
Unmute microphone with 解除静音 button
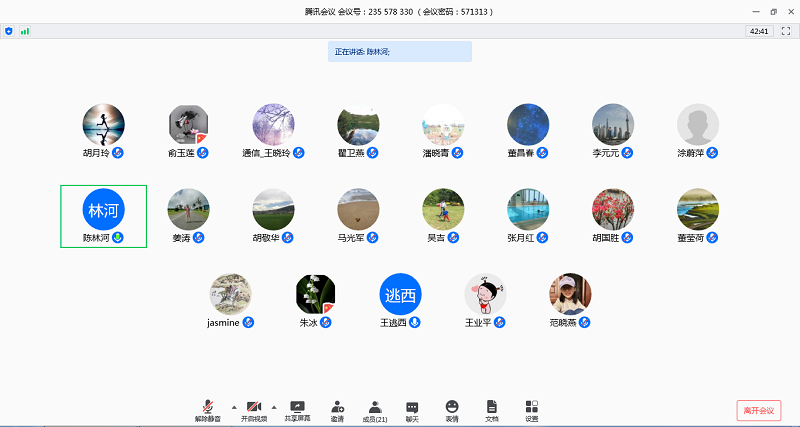click(208, 409)
